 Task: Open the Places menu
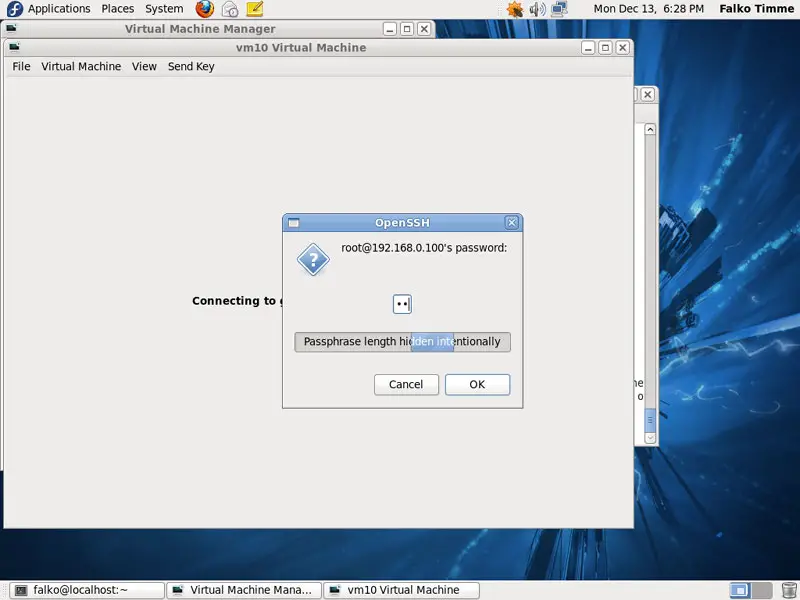click(x=118, y=9)
